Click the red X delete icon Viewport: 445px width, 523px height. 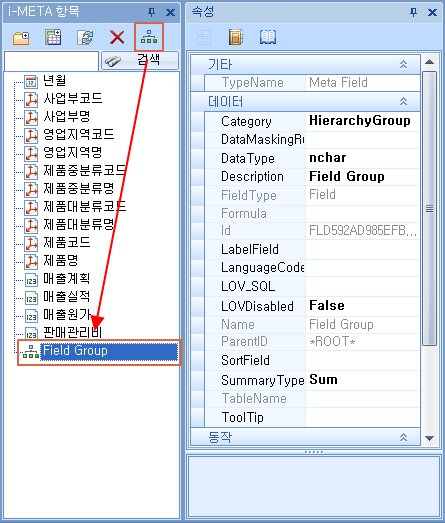(117, 37)
